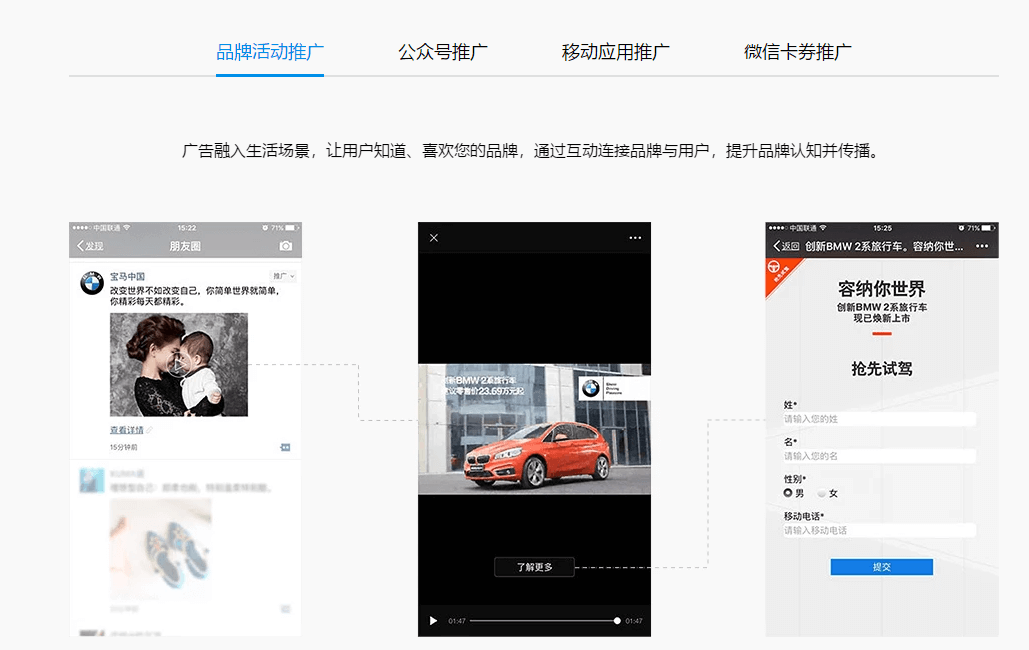
Task: Tap the 返回 back arrow
Action: (x=786, y=246)
